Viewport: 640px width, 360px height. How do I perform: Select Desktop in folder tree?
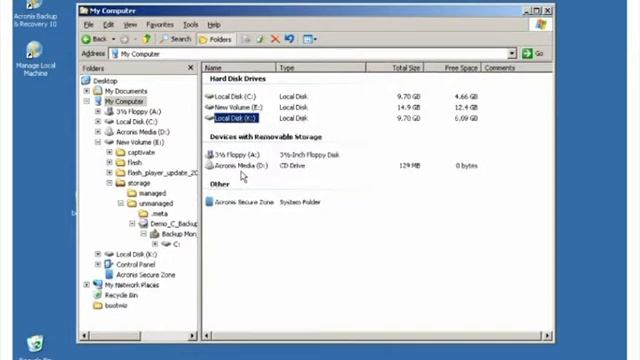coord(104,81)
